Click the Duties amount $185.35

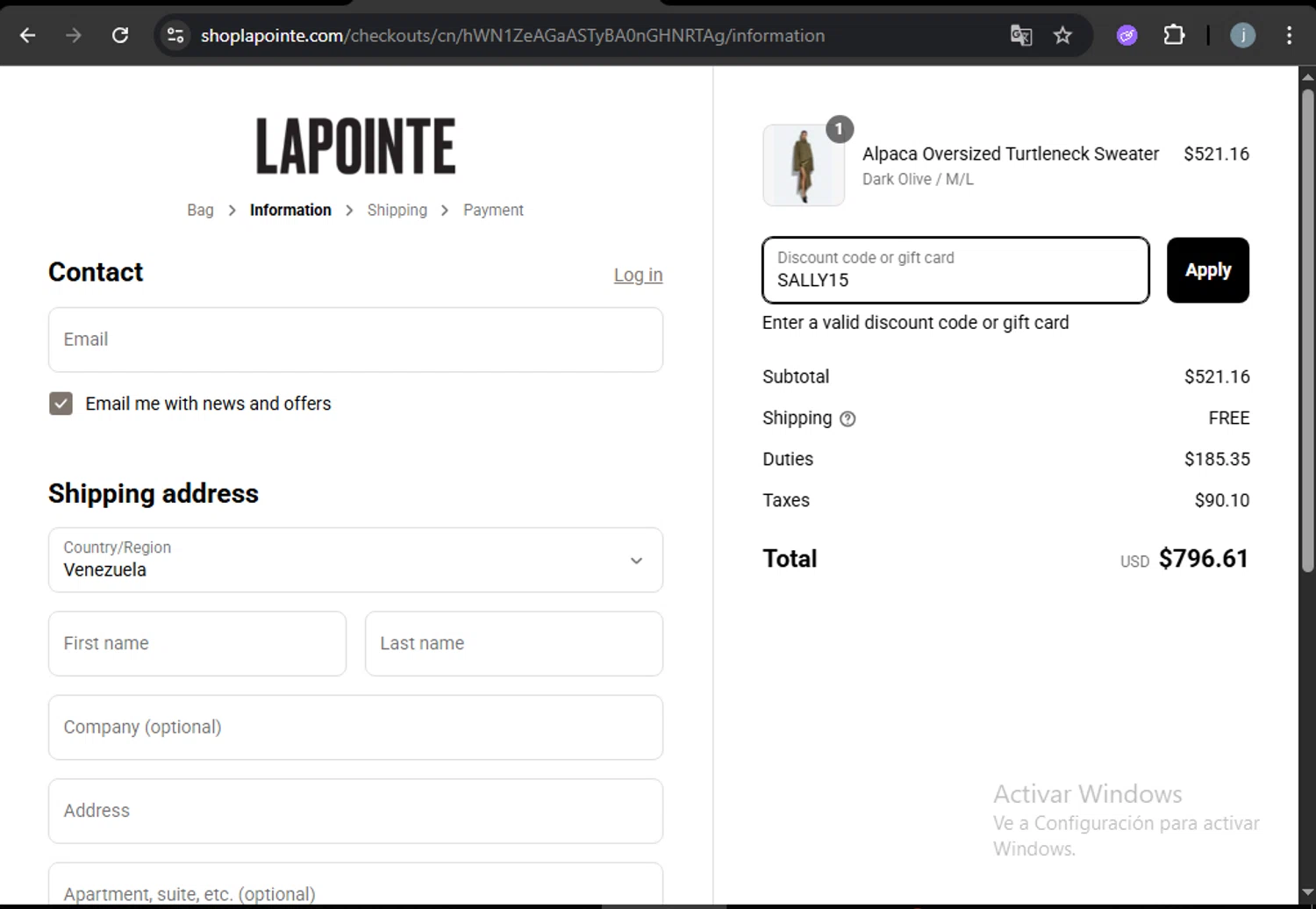(1217, 459)
